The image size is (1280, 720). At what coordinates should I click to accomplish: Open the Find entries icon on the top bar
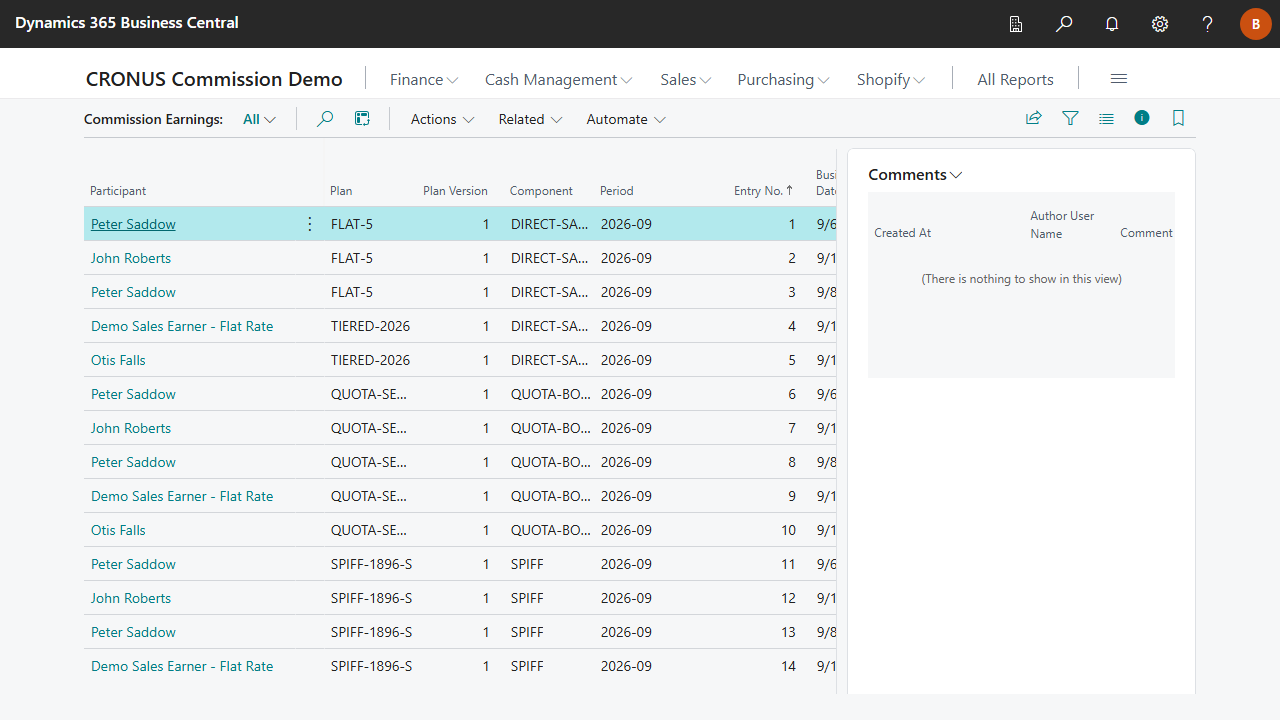(x=1016, y=24)
